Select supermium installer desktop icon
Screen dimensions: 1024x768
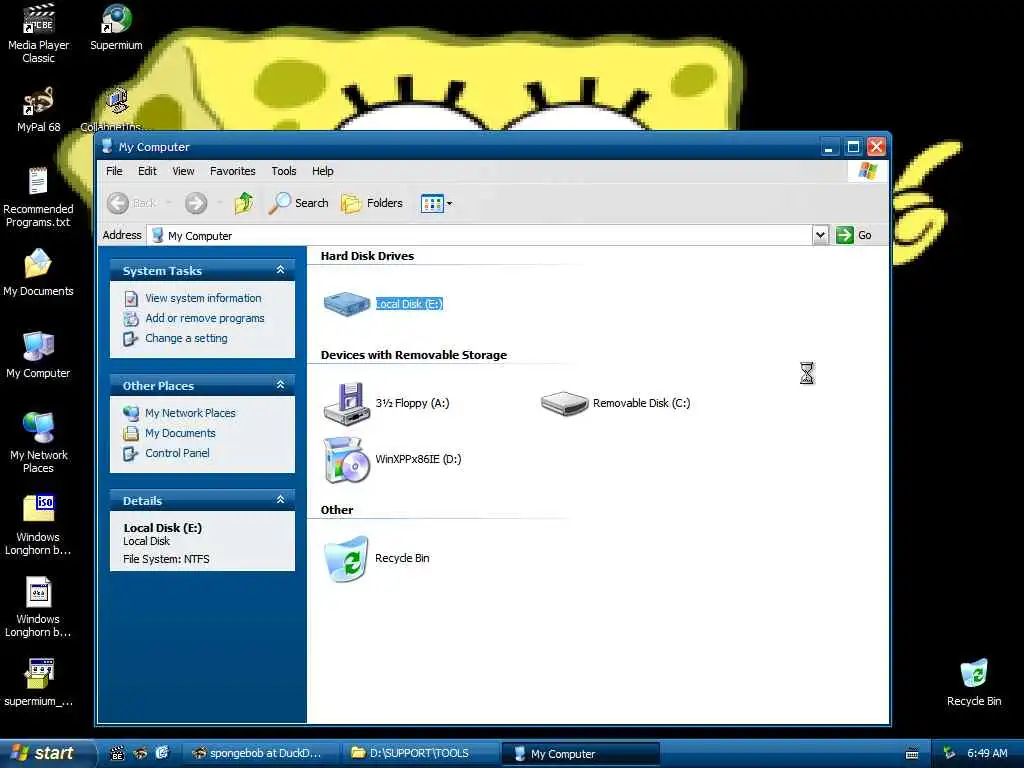(39, 683)
